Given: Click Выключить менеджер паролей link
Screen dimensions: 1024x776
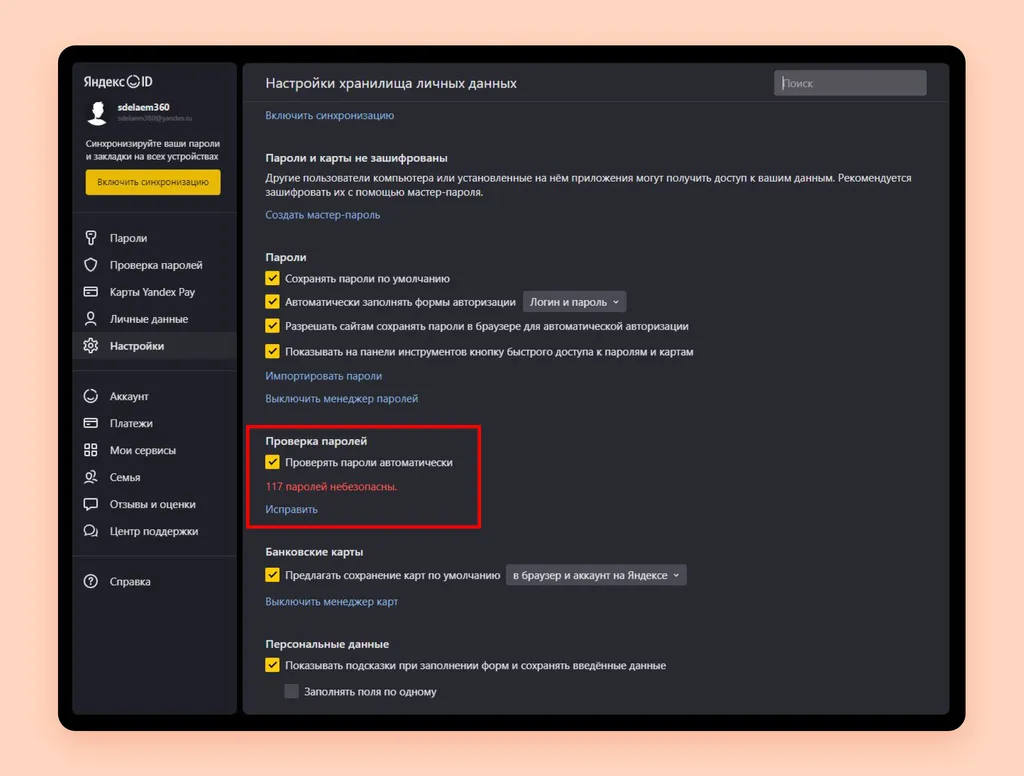Looking at the screenshot, I should [x=342, y=398].
